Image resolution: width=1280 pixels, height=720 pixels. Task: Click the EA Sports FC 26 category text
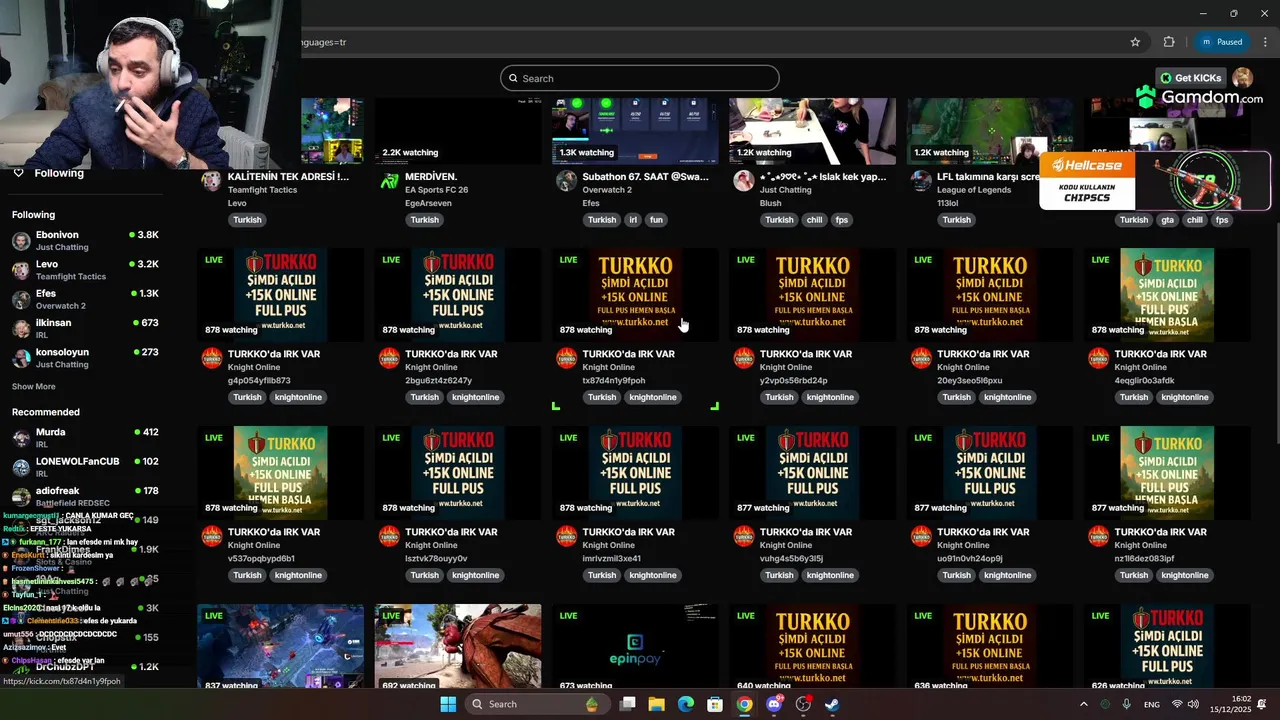[x=436, y=190]
